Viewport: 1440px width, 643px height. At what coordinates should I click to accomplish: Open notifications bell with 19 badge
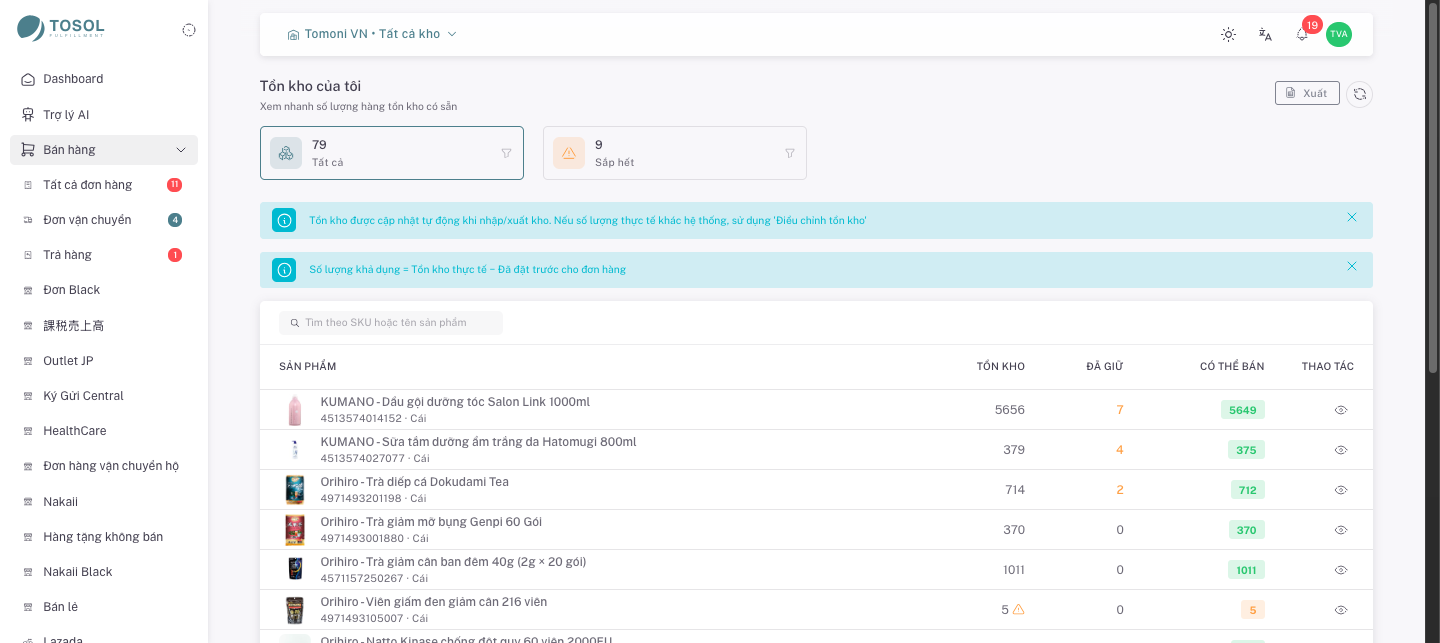point(1302,34)
